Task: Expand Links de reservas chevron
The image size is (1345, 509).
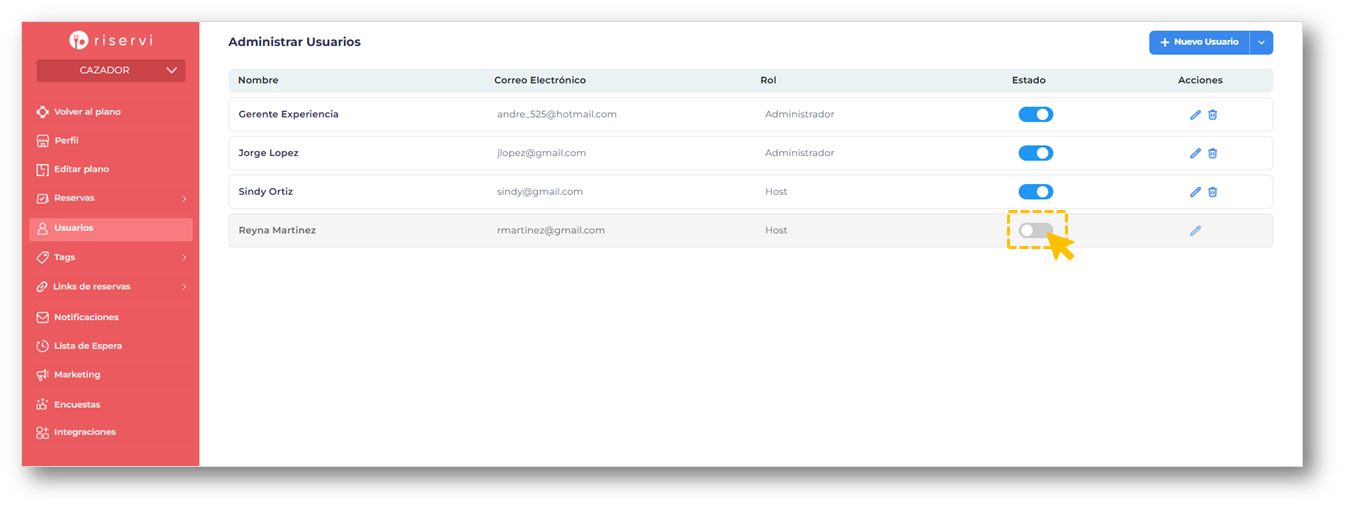Action: coord(184,287)
